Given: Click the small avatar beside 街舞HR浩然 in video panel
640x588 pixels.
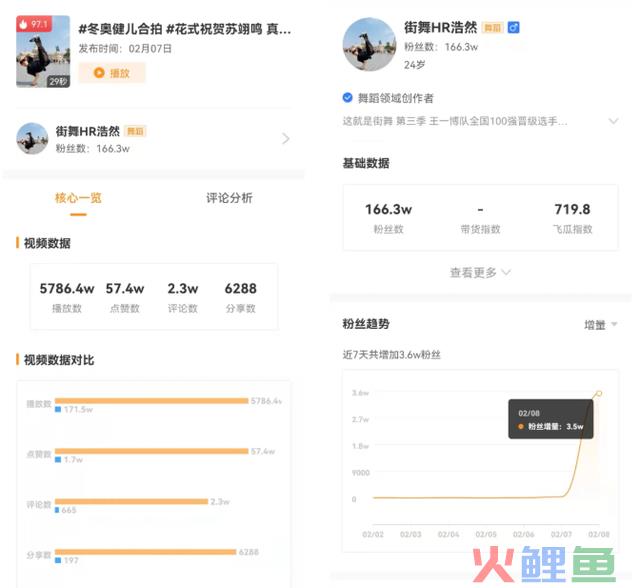Looking at the screenshot, I should click(32, 139).
